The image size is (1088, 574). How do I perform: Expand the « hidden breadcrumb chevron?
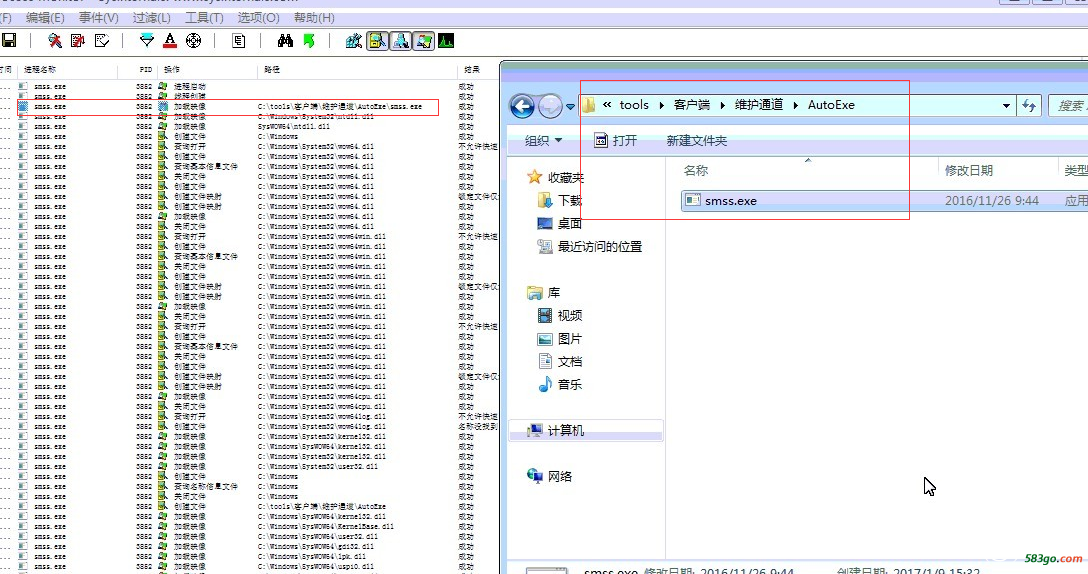pyautogui.click(x=607, y=105)
